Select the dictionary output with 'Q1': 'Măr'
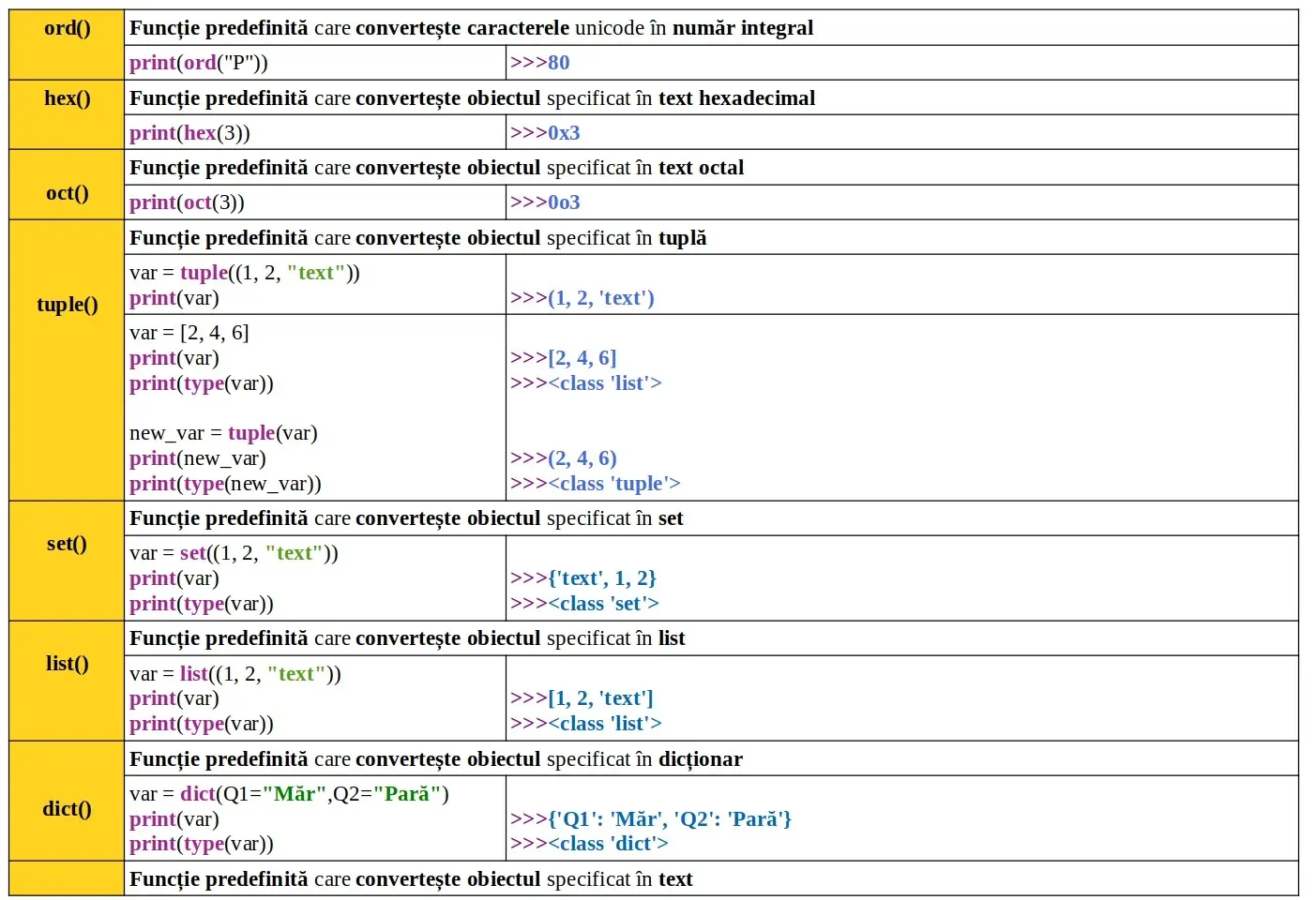This screenshot has width=1316, height=900. point(651,819)
